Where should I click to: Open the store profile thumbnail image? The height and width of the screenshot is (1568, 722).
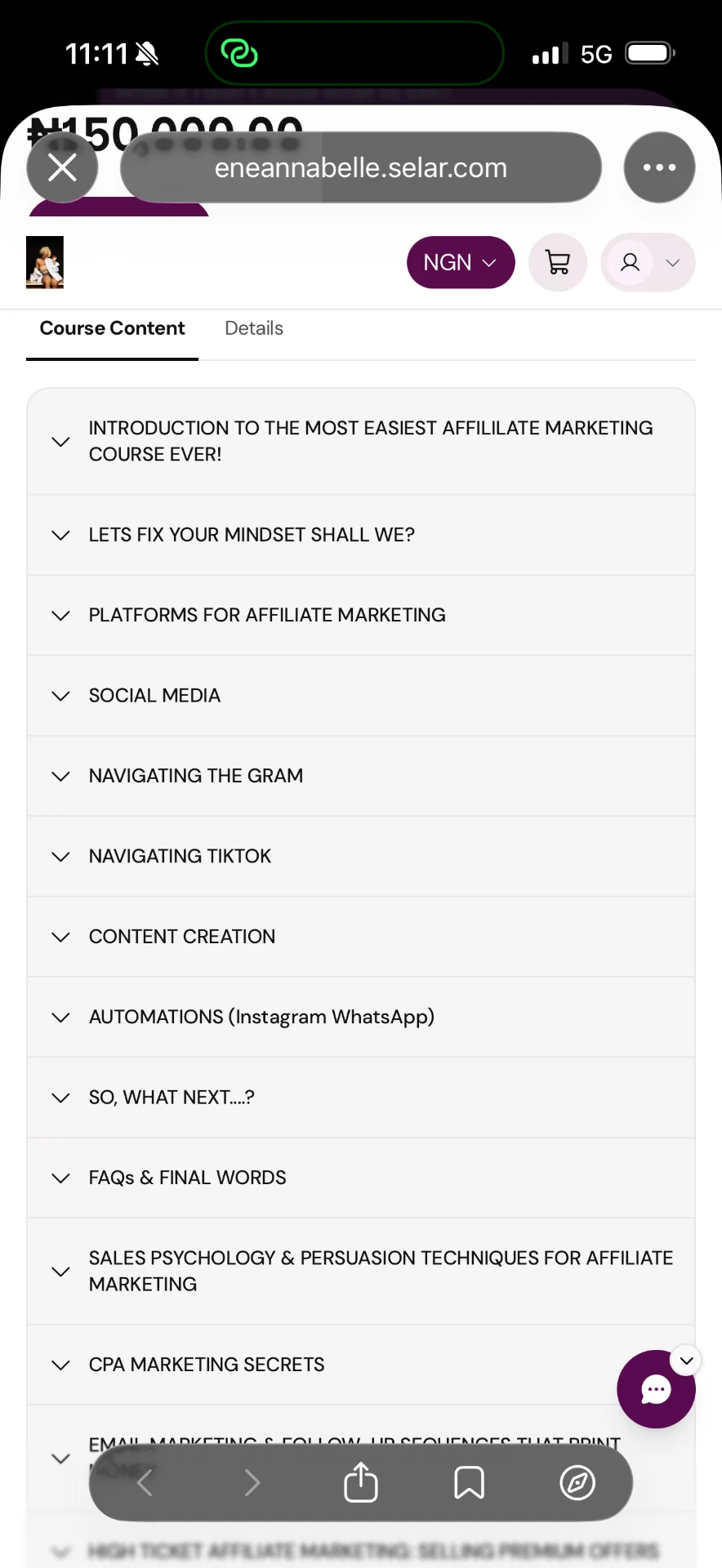coord(45,262)
